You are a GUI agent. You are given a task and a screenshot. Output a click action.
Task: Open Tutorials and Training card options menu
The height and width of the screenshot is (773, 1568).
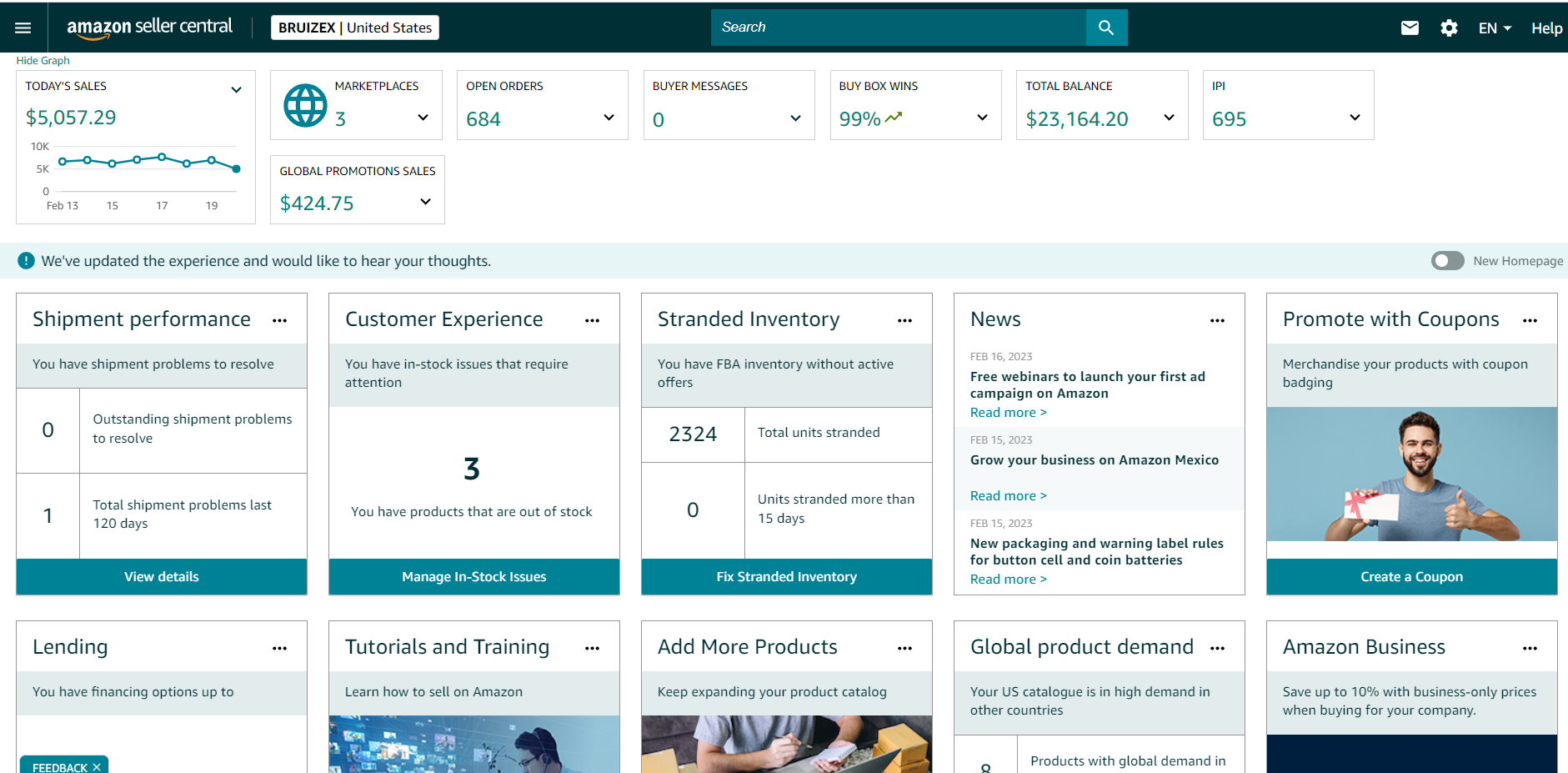point(593,648)
